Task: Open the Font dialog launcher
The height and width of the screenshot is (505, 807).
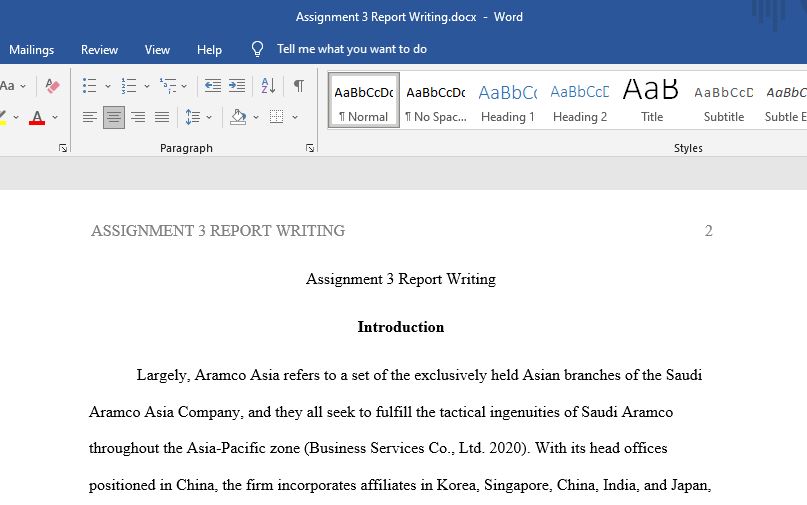Action: pyautogui.click(x=63, y=148)
